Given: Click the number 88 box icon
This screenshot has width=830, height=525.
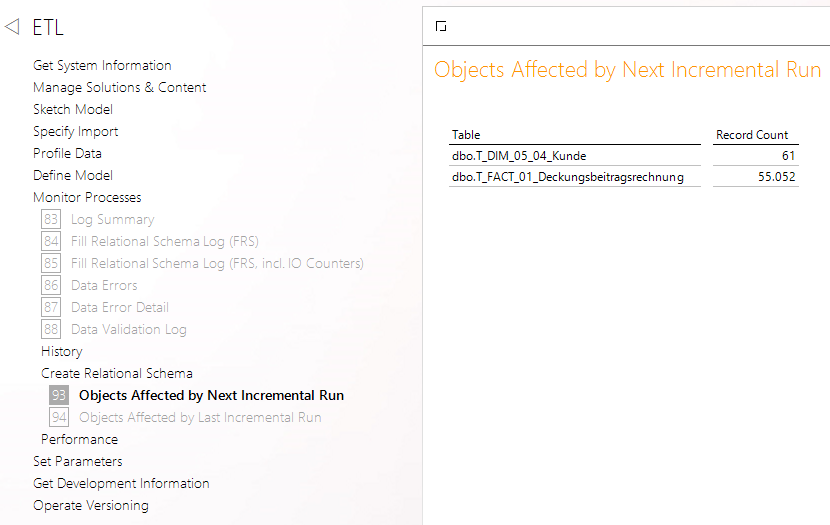Looking at the screenshot, I should click(52, 329).
